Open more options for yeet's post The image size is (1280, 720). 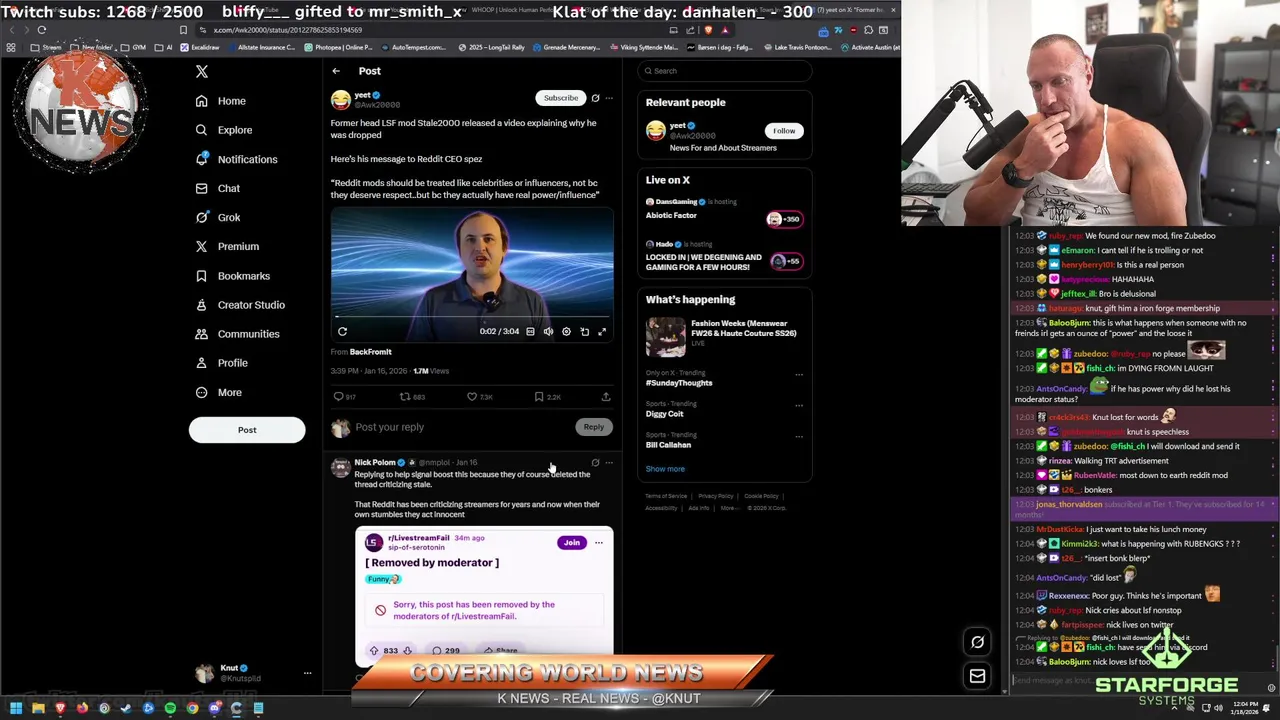(x=609, y=98)
